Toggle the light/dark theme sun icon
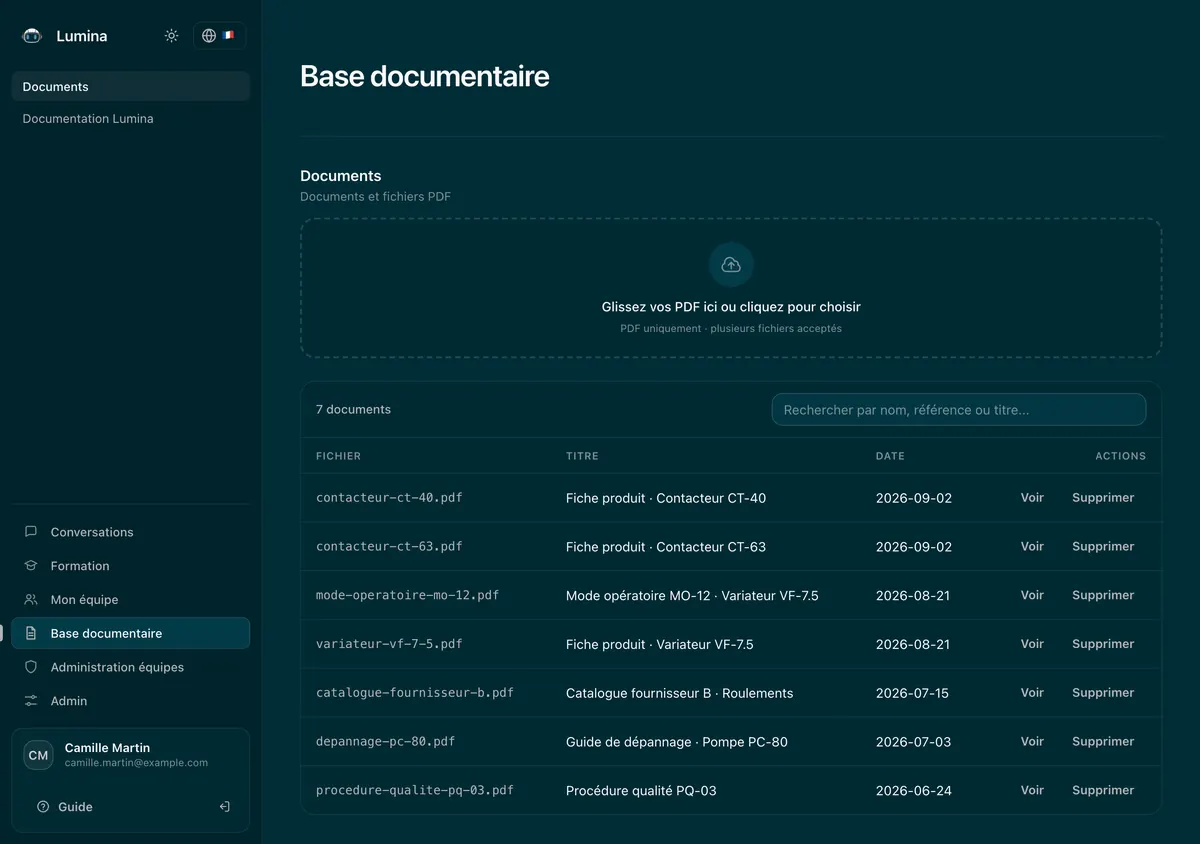 [172, 36]
